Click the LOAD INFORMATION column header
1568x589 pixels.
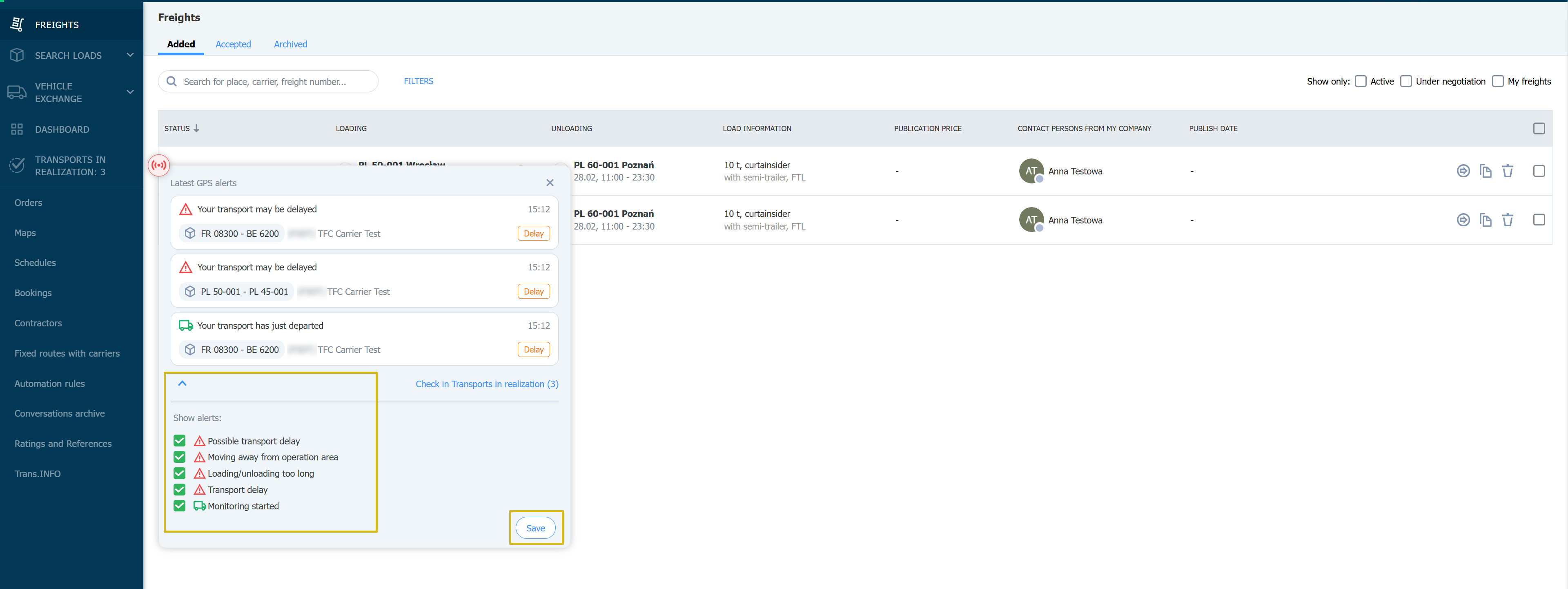(757, 129)
